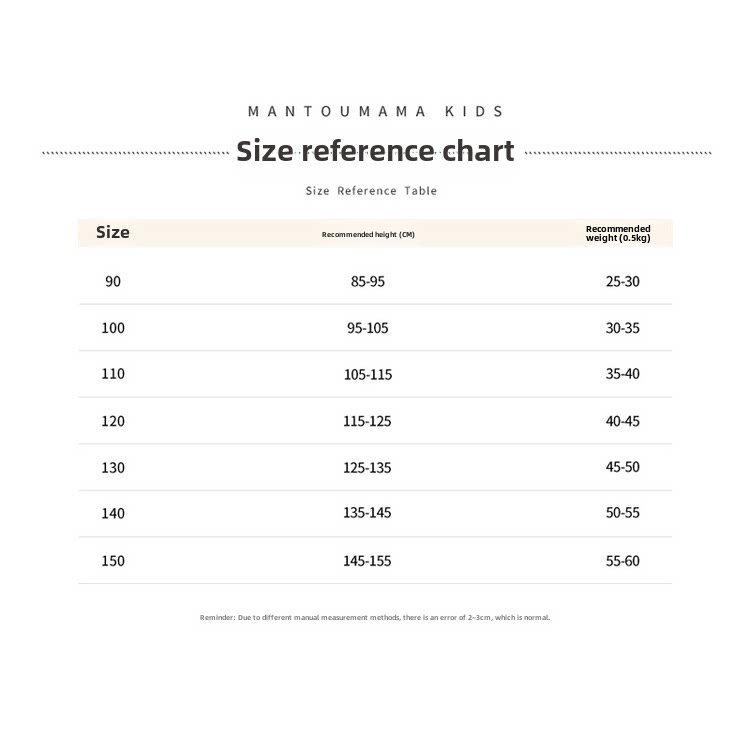The width and height of the screenshot is (750, 750).
Task: Click the "Size Reference Table" subtitle
Action: tap(371, 191)
